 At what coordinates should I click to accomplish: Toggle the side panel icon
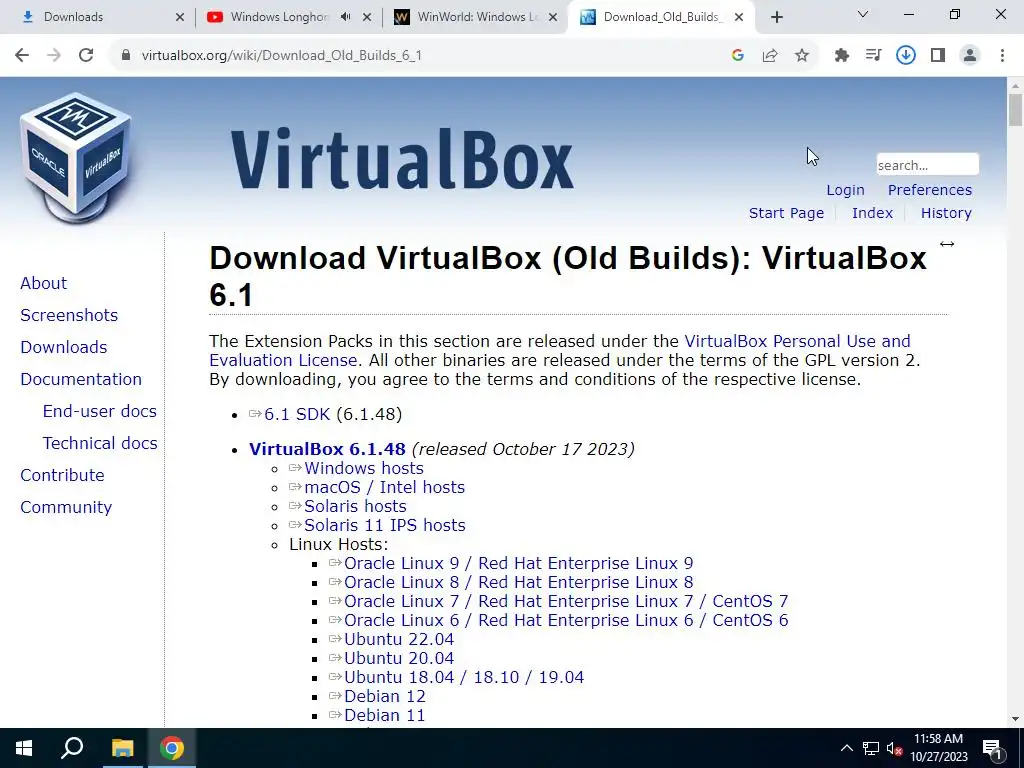click(938, 56)
